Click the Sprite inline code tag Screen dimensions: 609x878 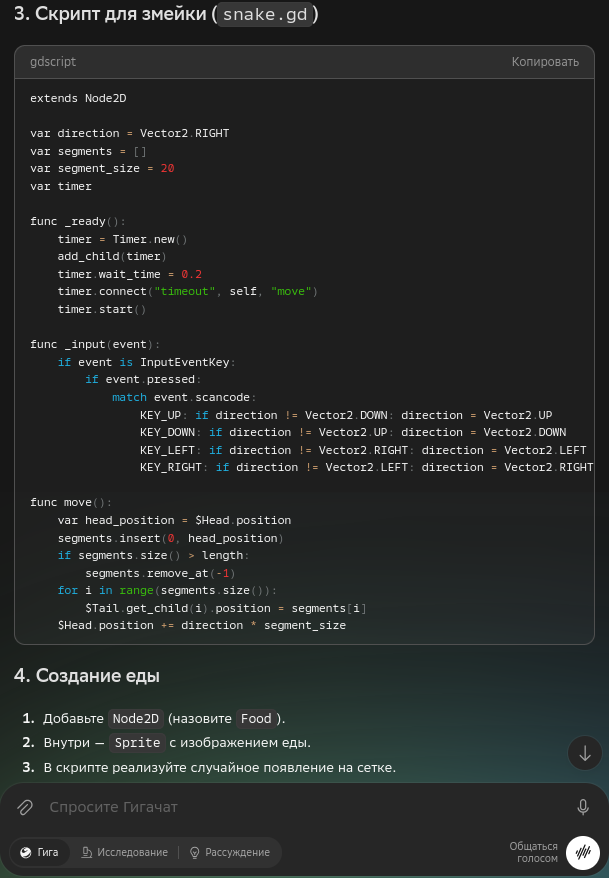[137, 742]
